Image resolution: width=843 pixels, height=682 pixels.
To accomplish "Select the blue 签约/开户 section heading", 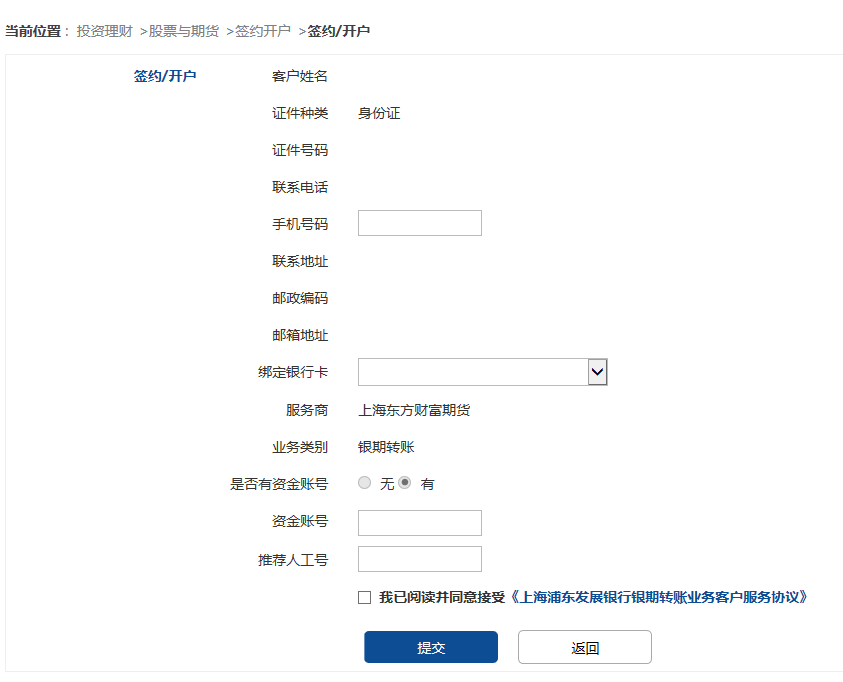I will coord(165,76).
